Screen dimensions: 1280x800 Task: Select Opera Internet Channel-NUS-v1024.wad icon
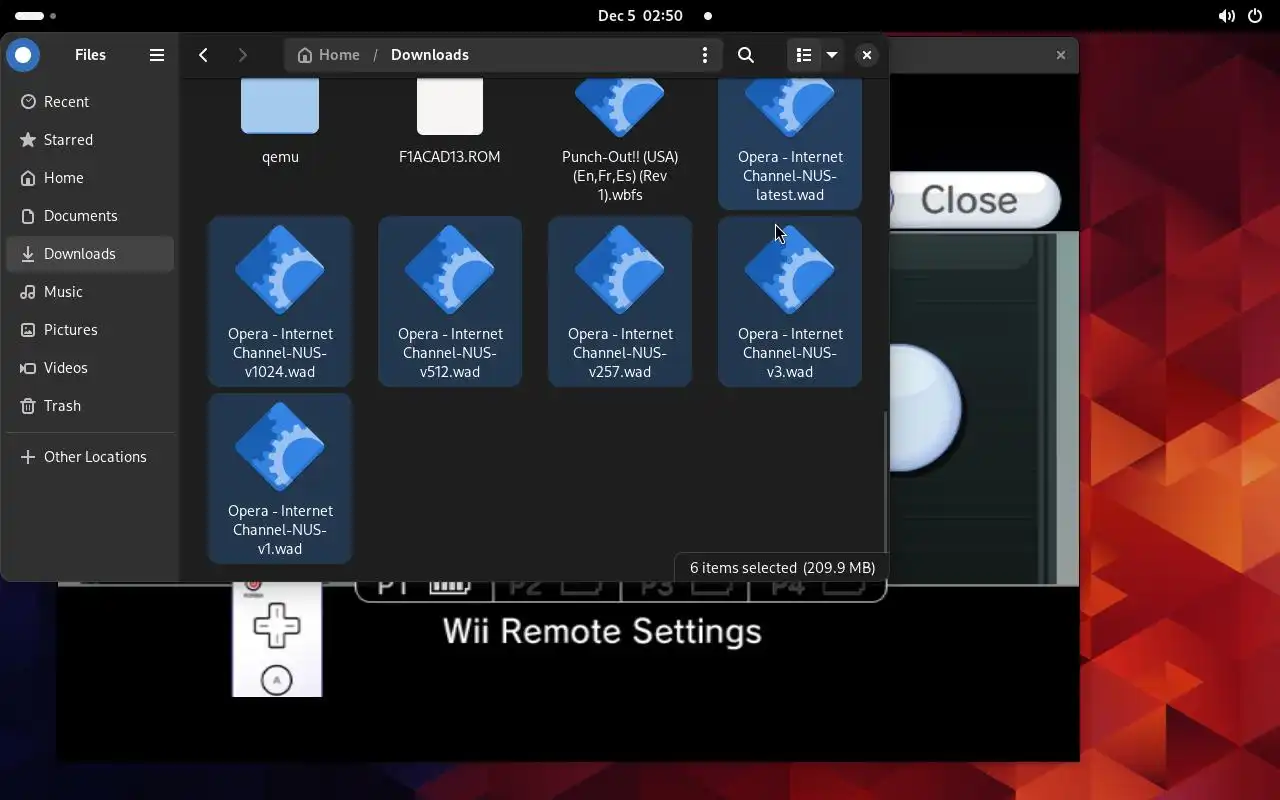pos(280,269)
